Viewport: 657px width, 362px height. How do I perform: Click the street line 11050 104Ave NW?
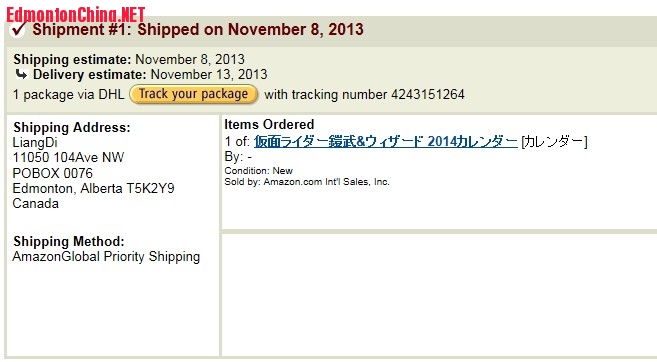pos(68,158)
